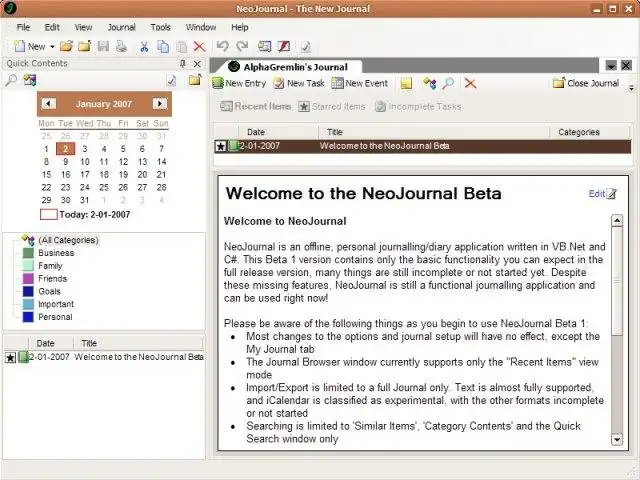Open the File menu
640x480 pixels.
coord(23,27)
